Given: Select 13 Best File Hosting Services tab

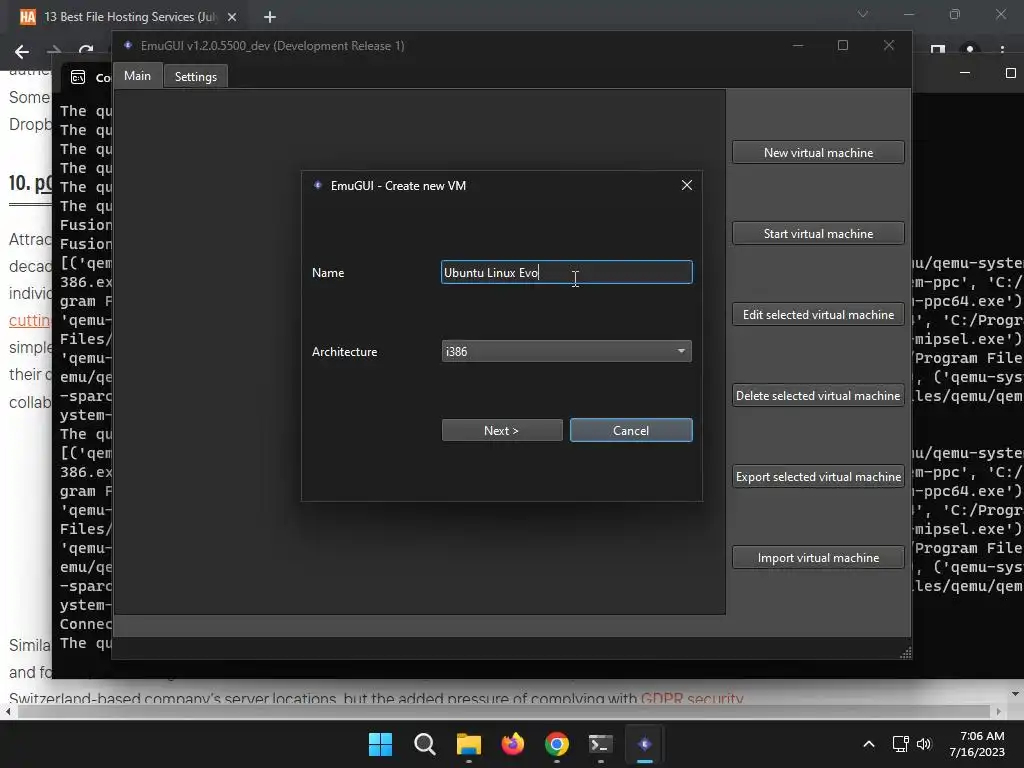Looking at the screenshot, I should point(131,17).
